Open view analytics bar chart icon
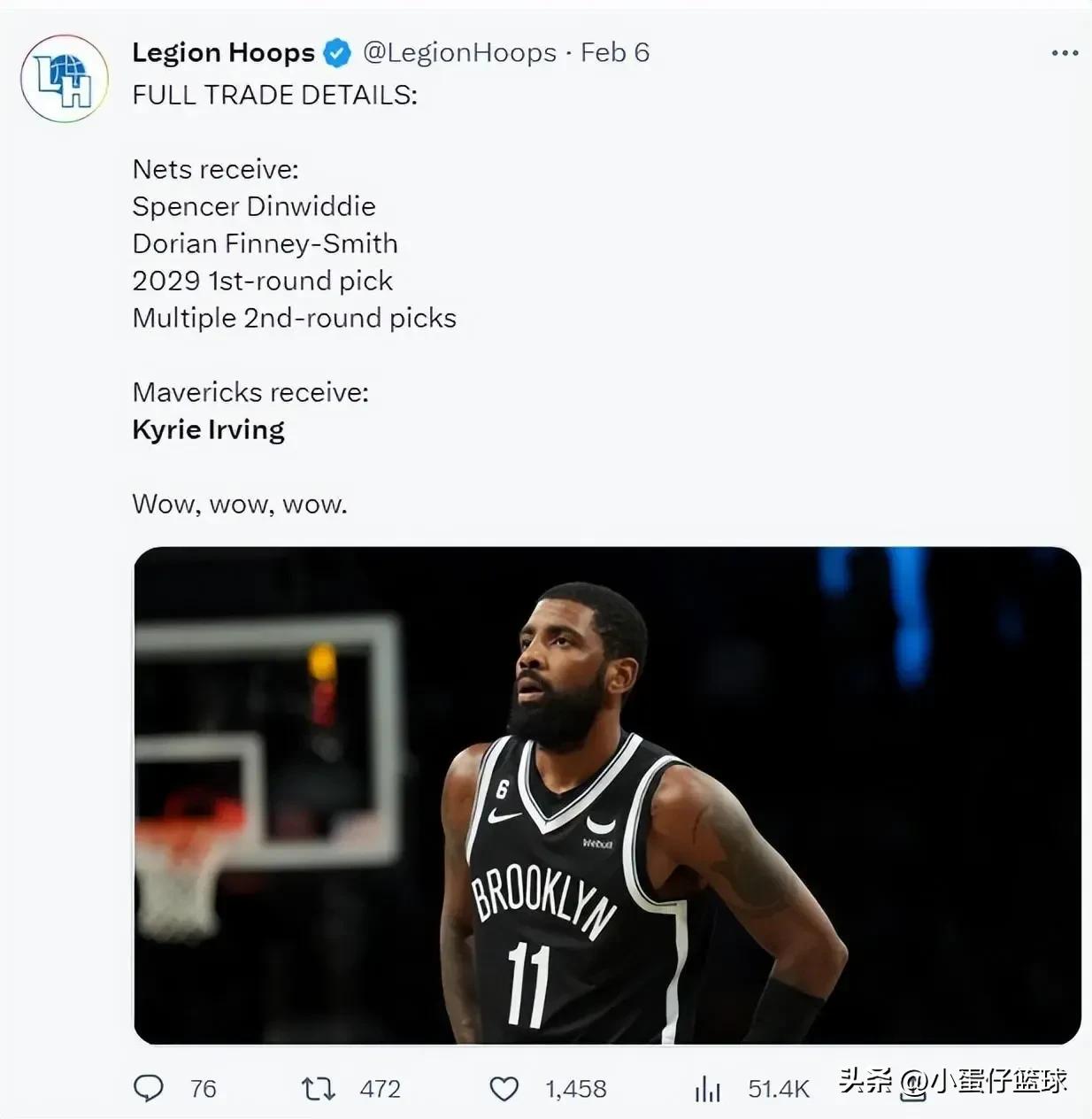 (707, 1089)
